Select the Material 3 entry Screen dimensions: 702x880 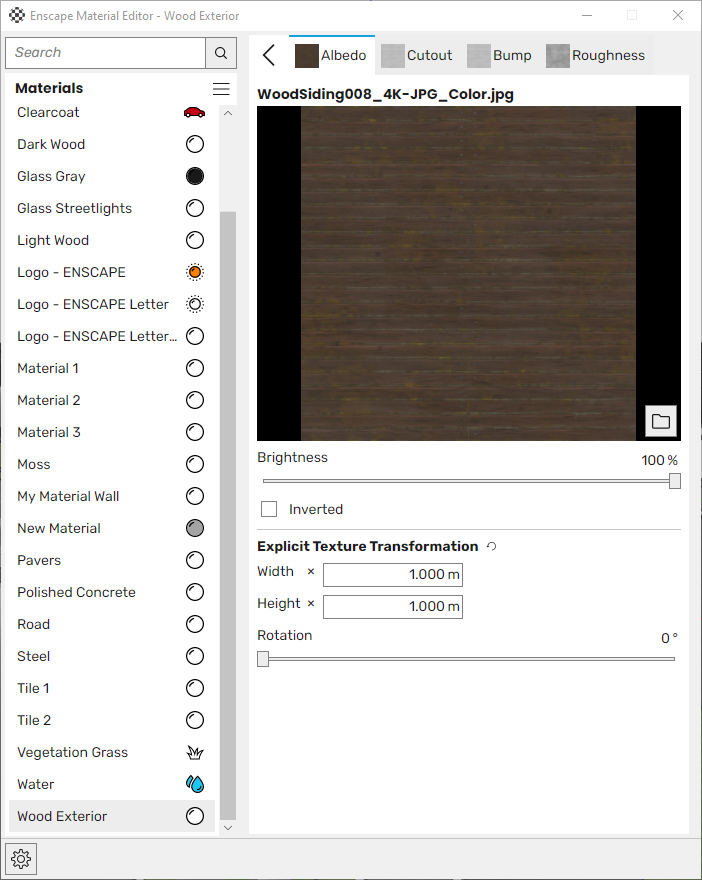(x=112, y=432)
